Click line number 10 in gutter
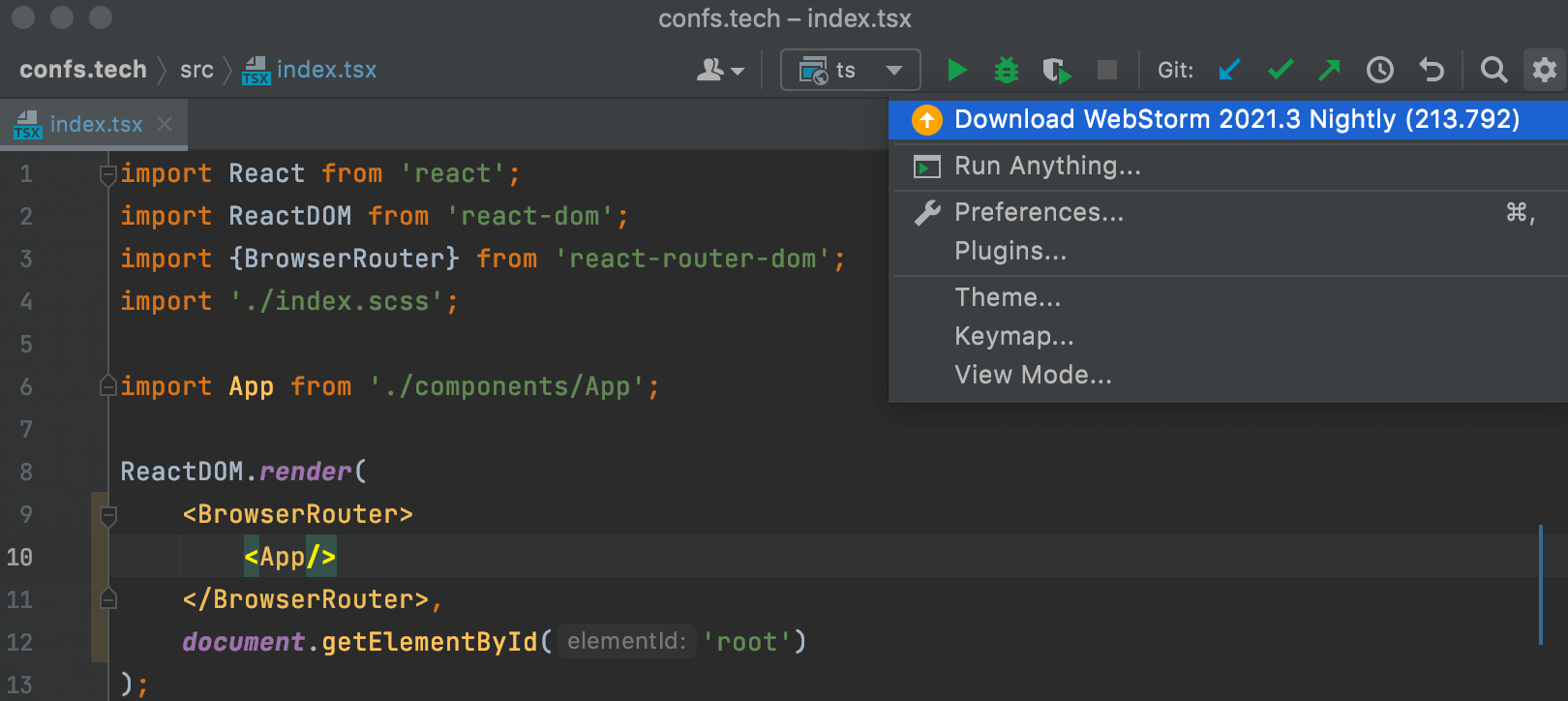 pos(19,558)
